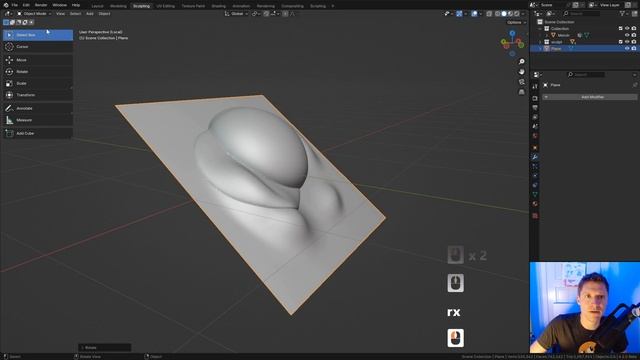
Task: Select the Move tool
Action: pos(38,60)
